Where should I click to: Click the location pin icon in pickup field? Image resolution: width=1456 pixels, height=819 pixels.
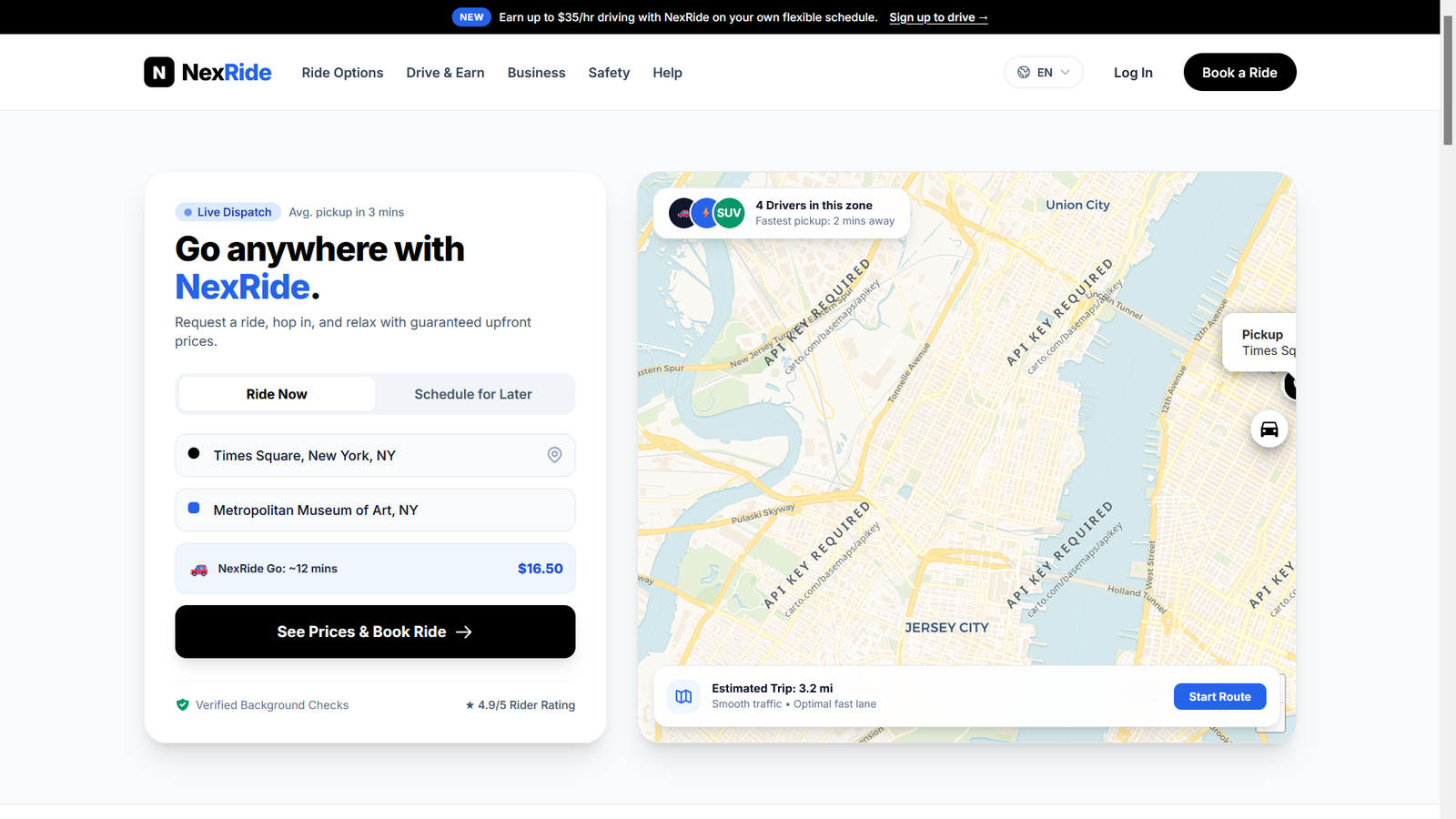[554, 455]
